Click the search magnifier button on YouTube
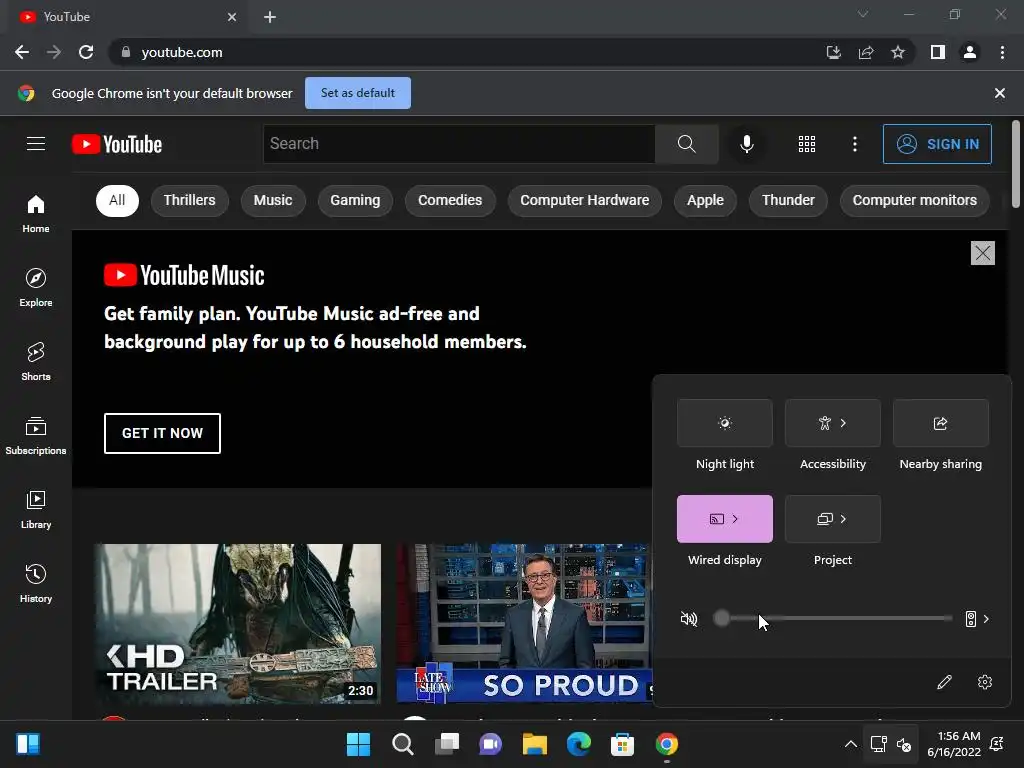Screen dimensions: 1024x768 point(686,144)
